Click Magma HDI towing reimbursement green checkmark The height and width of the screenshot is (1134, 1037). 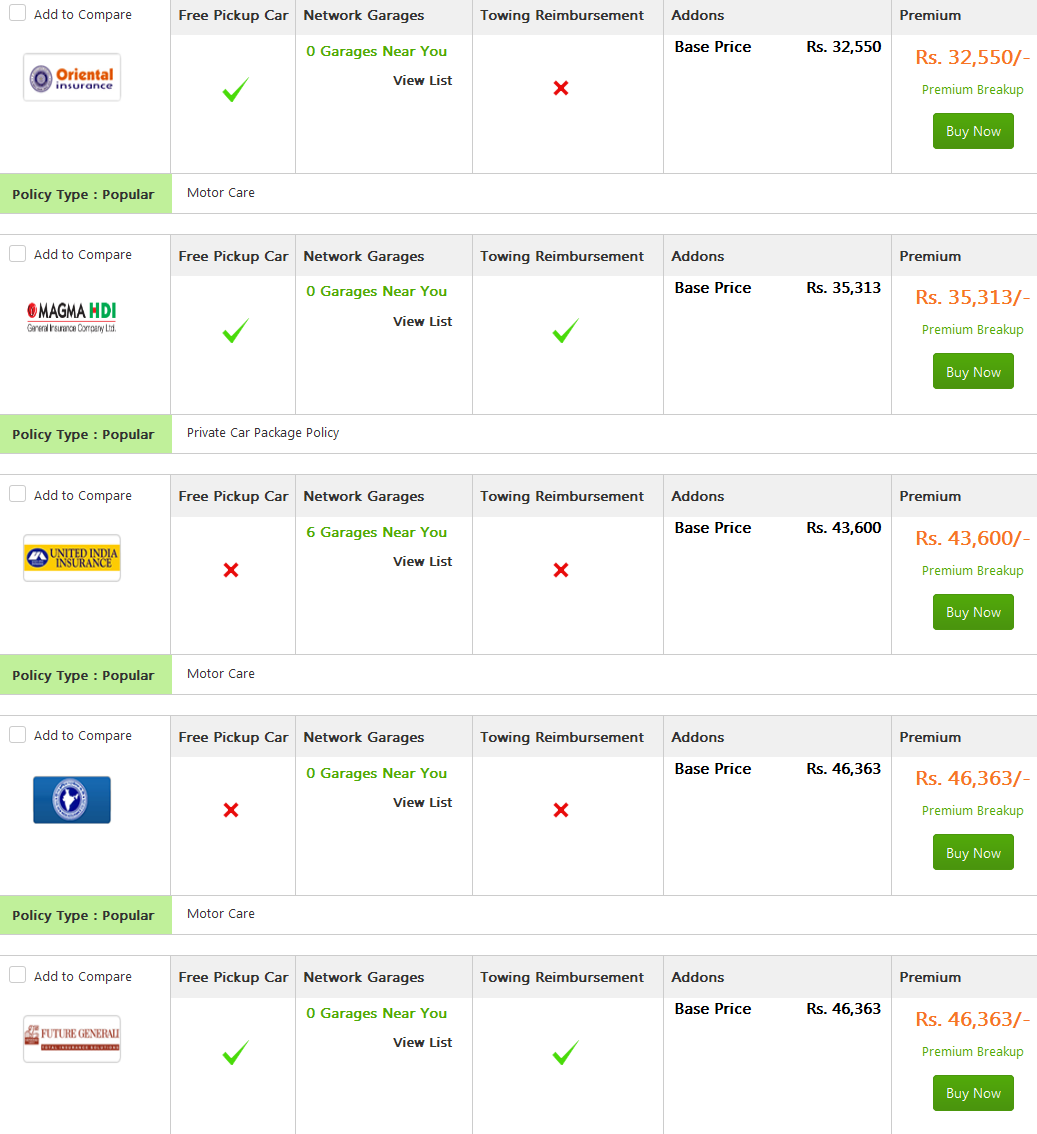tap(565, 331)
